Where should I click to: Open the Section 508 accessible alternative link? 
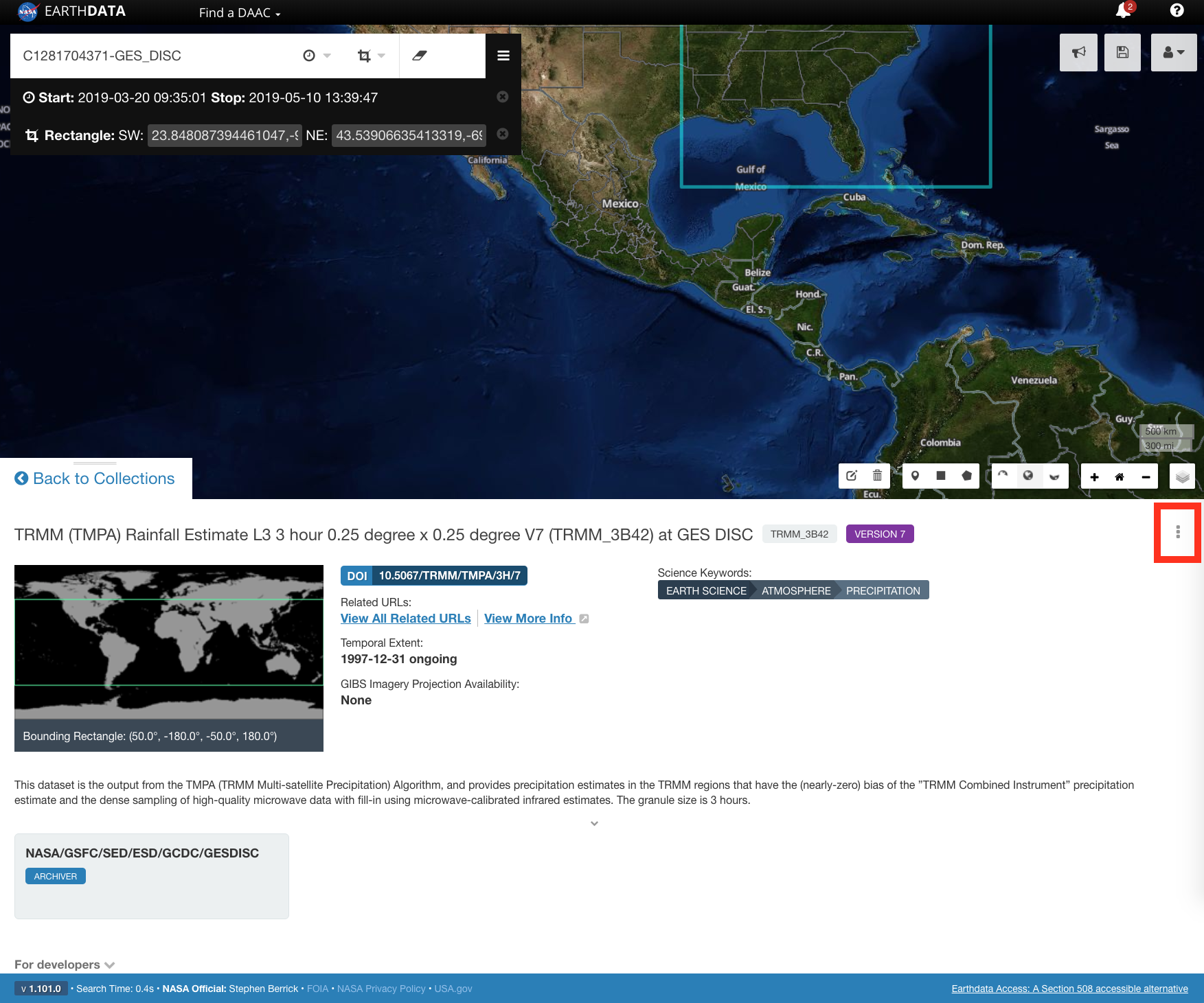click(1069, 989)
